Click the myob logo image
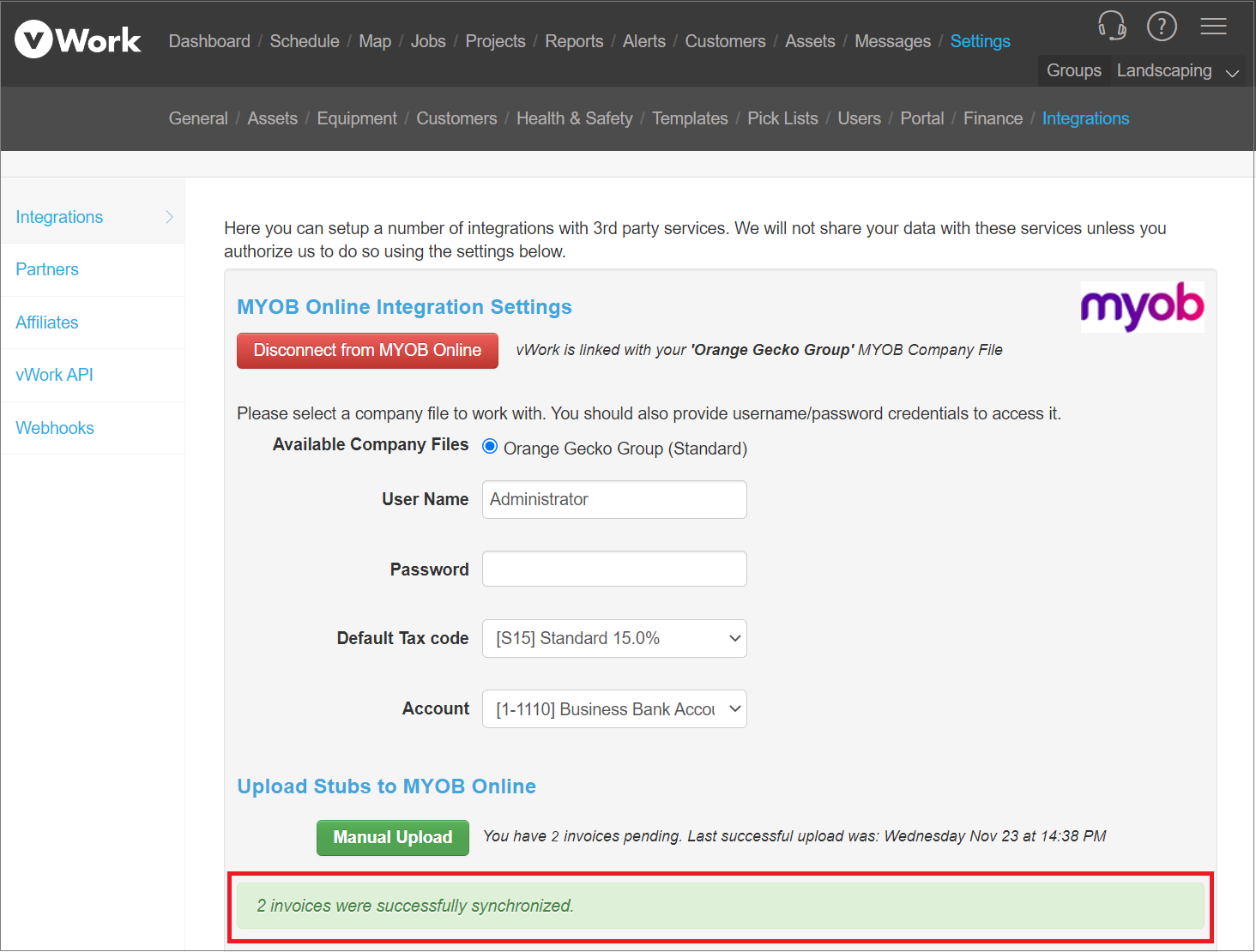This screenshot has height=952, width=1256. (x=1142, y=306)
